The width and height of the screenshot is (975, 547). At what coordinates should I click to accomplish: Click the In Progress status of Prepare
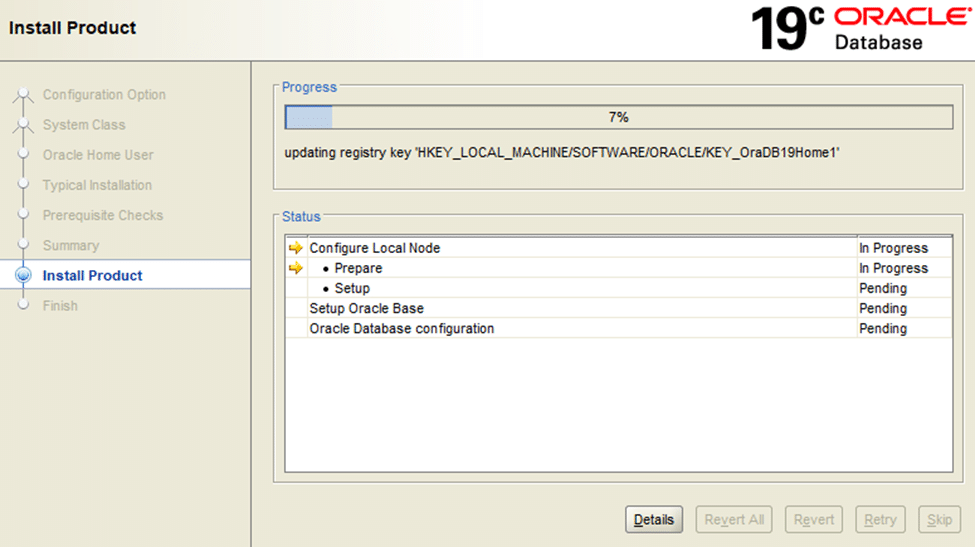[894, 268]
